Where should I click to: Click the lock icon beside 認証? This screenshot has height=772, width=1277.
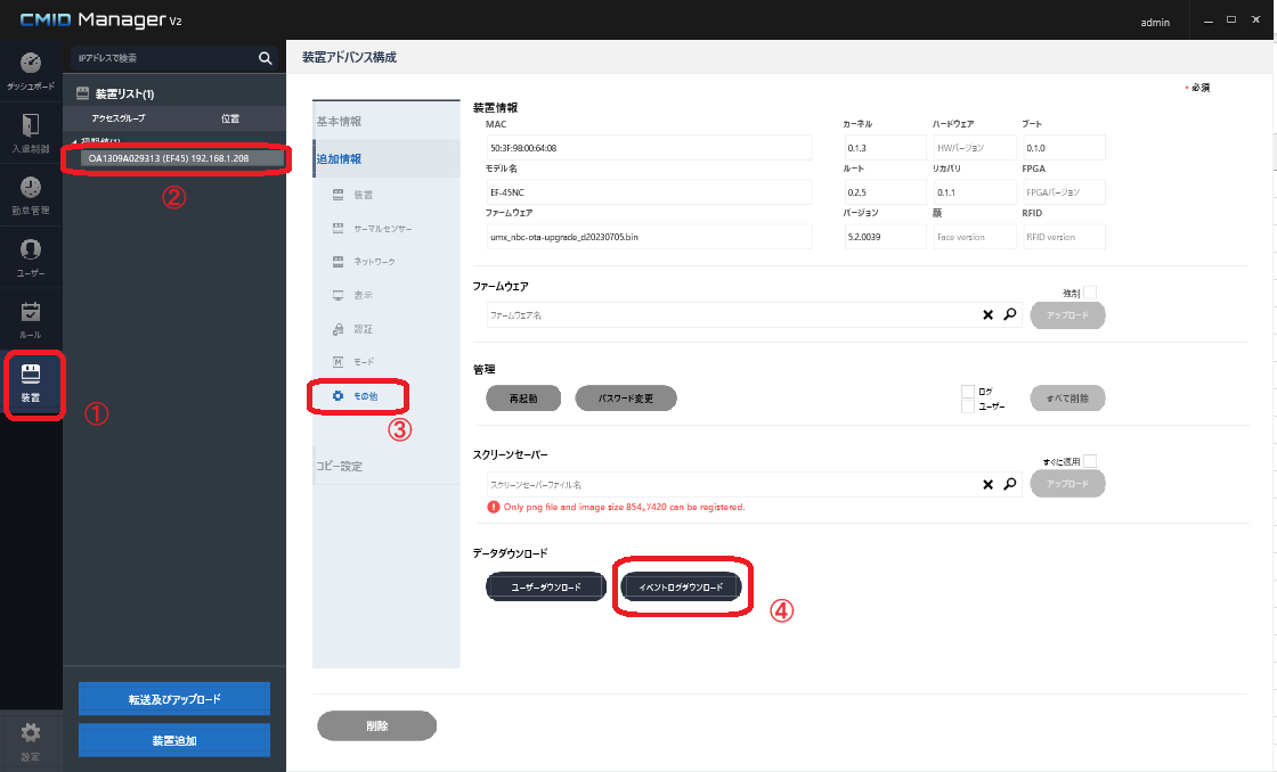coord(338,329)
